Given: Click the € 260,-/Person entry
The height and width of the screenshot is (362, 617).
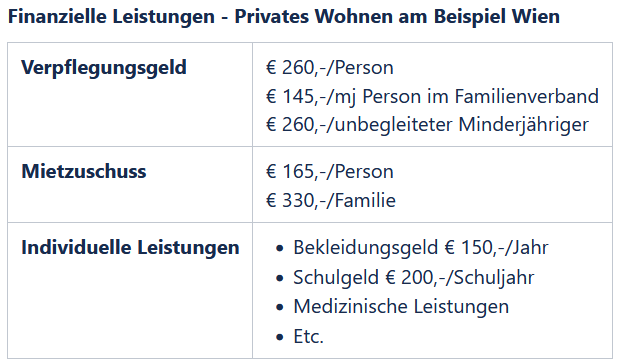Looking at the screenshot, I should [x=330, y=67].
